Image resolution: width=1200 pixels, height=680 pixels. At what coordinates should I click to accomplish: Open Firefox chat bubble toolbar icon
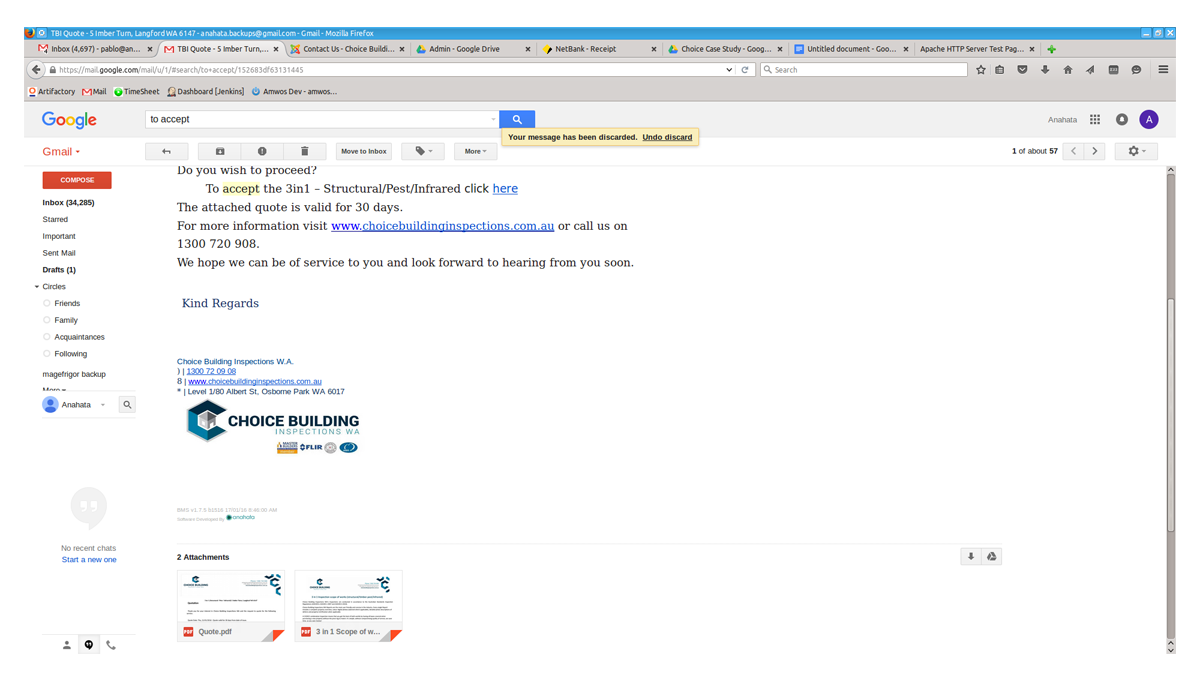(1136, 70)
